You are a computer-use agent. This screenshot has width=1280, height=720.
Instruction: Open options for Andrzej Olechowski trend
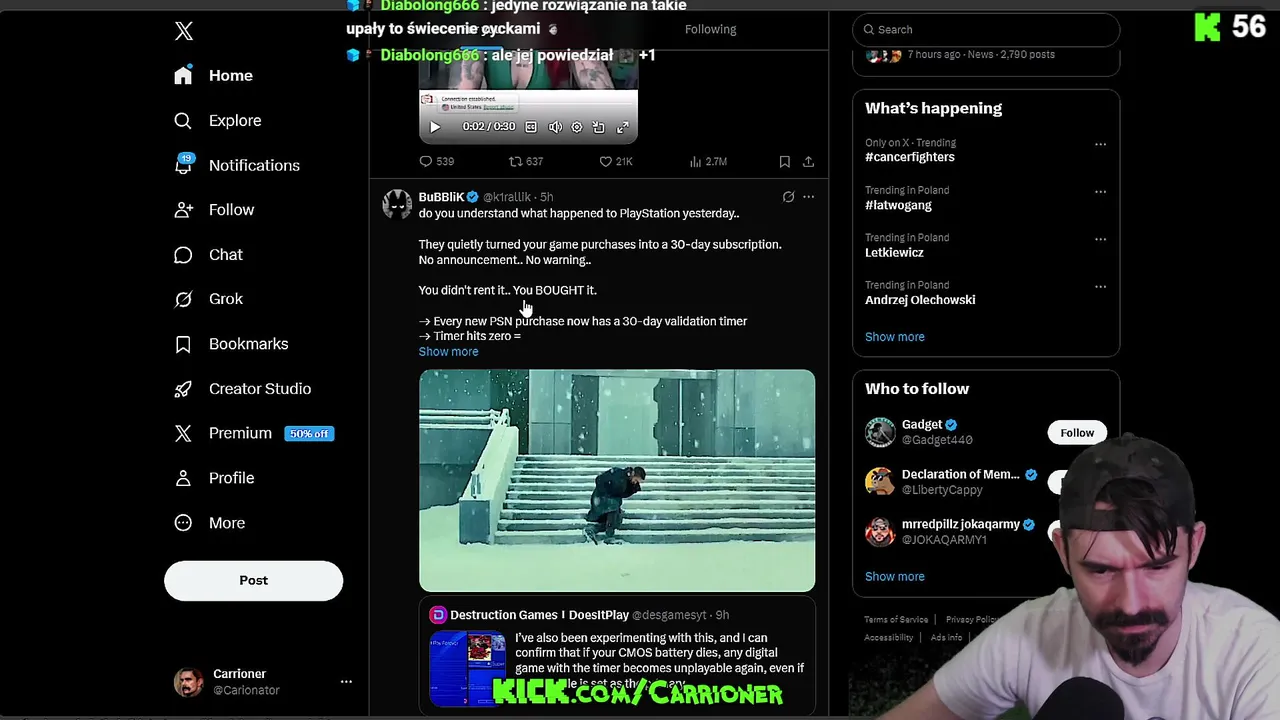(x=1100, y=286)
